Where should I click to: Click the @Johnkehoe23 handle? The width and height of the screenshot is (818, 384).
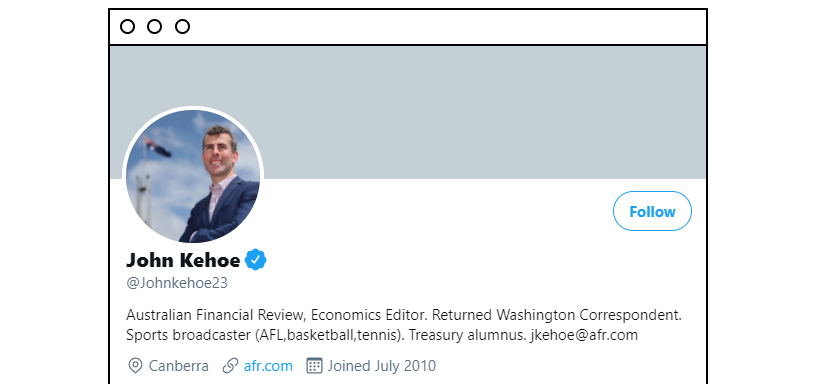click(177, 283)
